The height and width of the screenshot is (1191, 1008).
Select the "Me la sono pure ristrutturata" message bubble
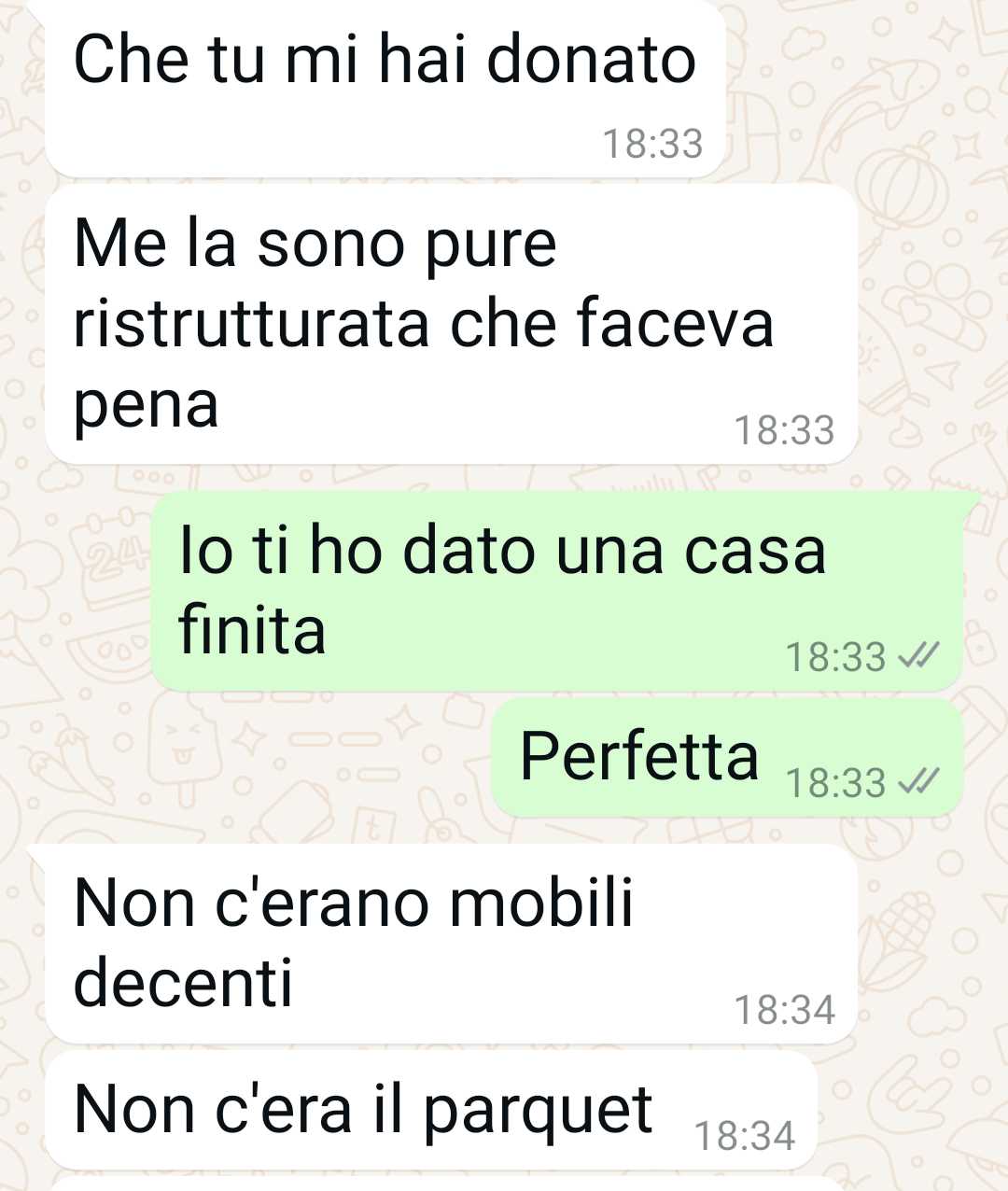[x=451, y=324]
